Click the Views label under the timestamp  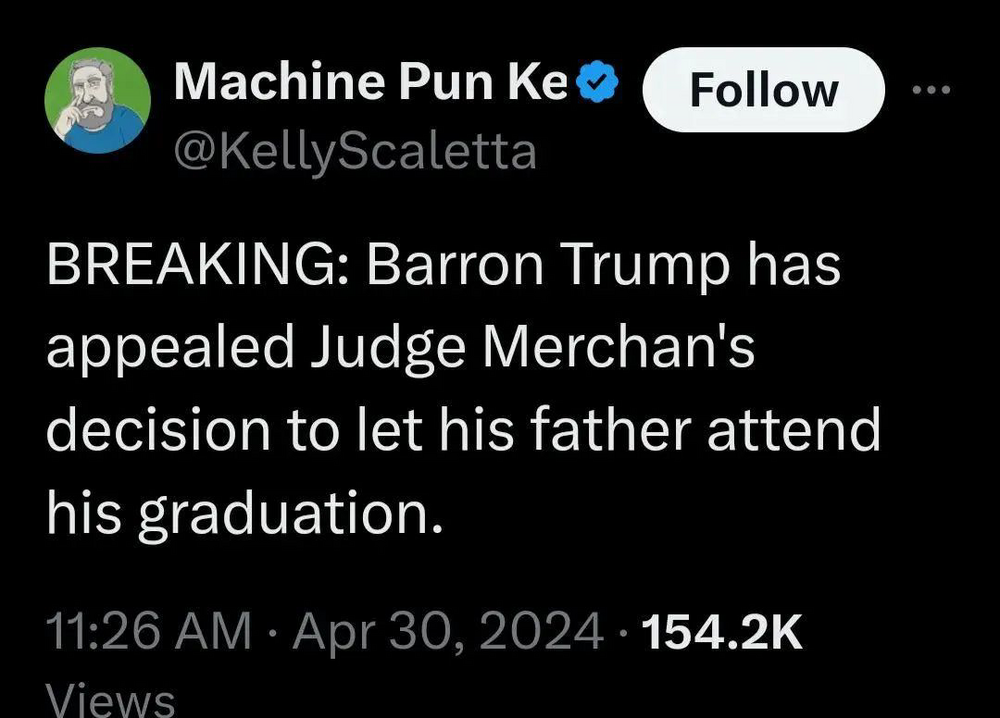click(x=111, y=697)
